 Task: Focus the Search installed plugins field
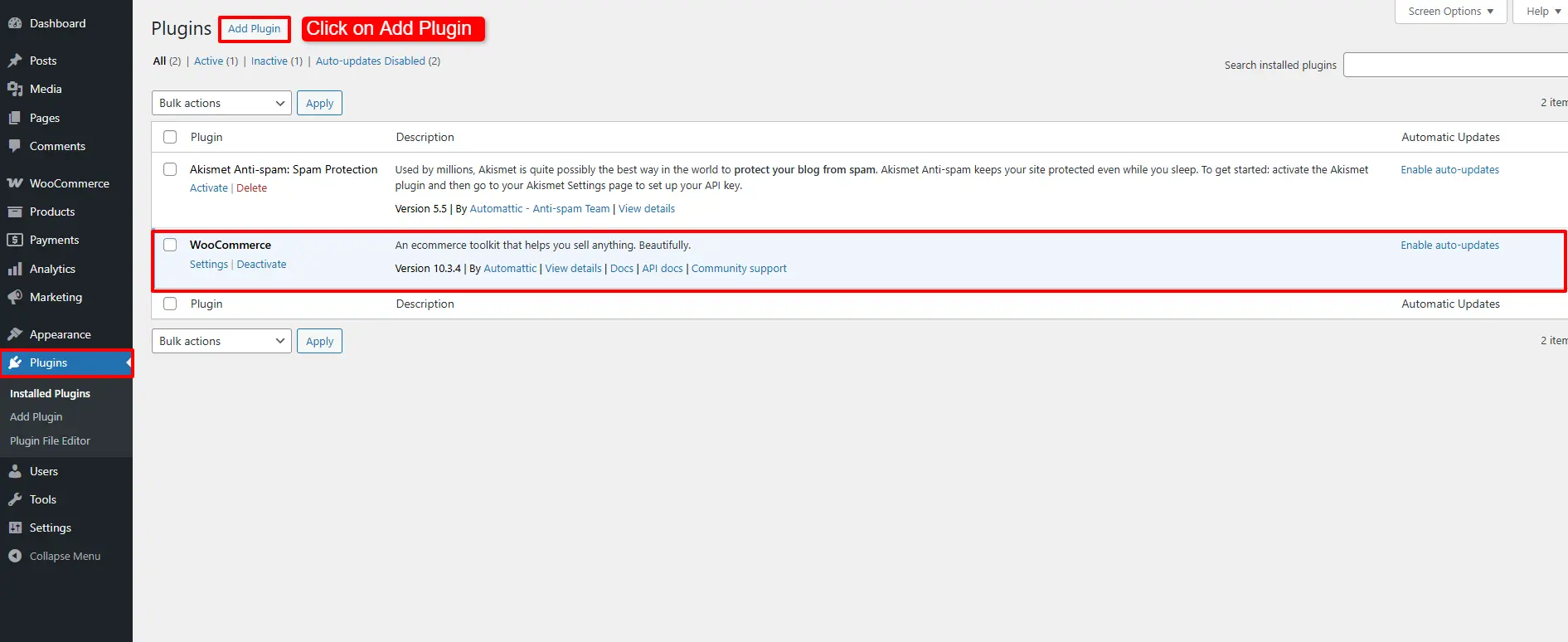pyautogui.click(x=1455, y=65)
